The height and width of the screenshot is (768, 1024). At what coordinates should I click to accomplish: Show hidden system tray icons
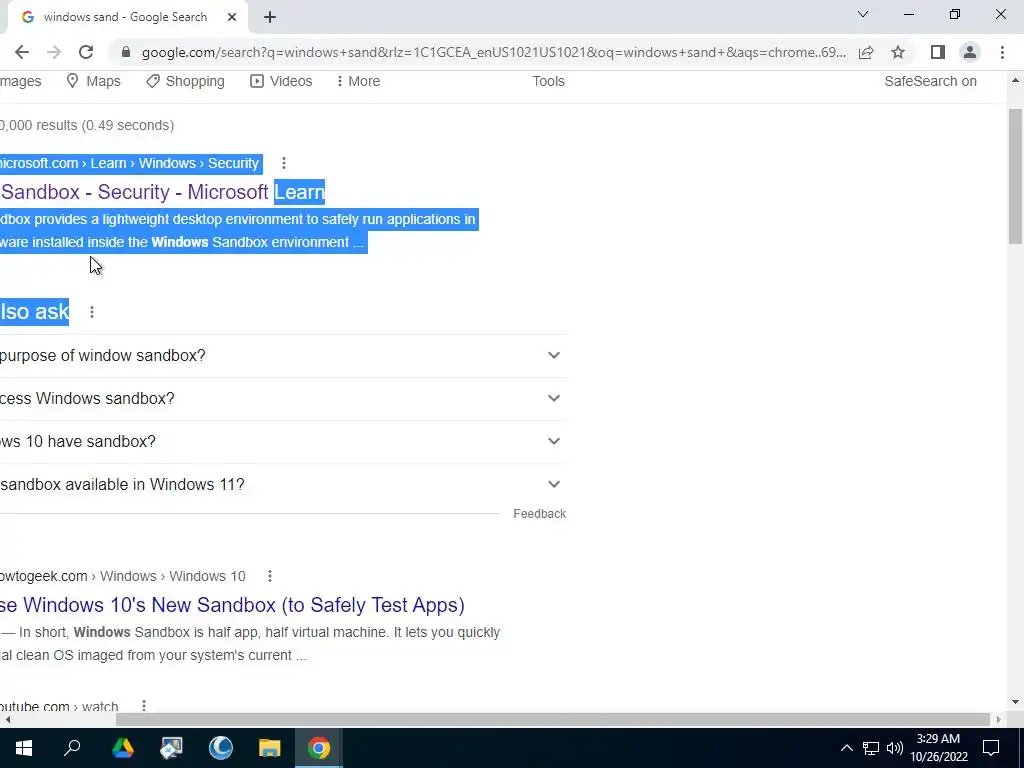846,748
